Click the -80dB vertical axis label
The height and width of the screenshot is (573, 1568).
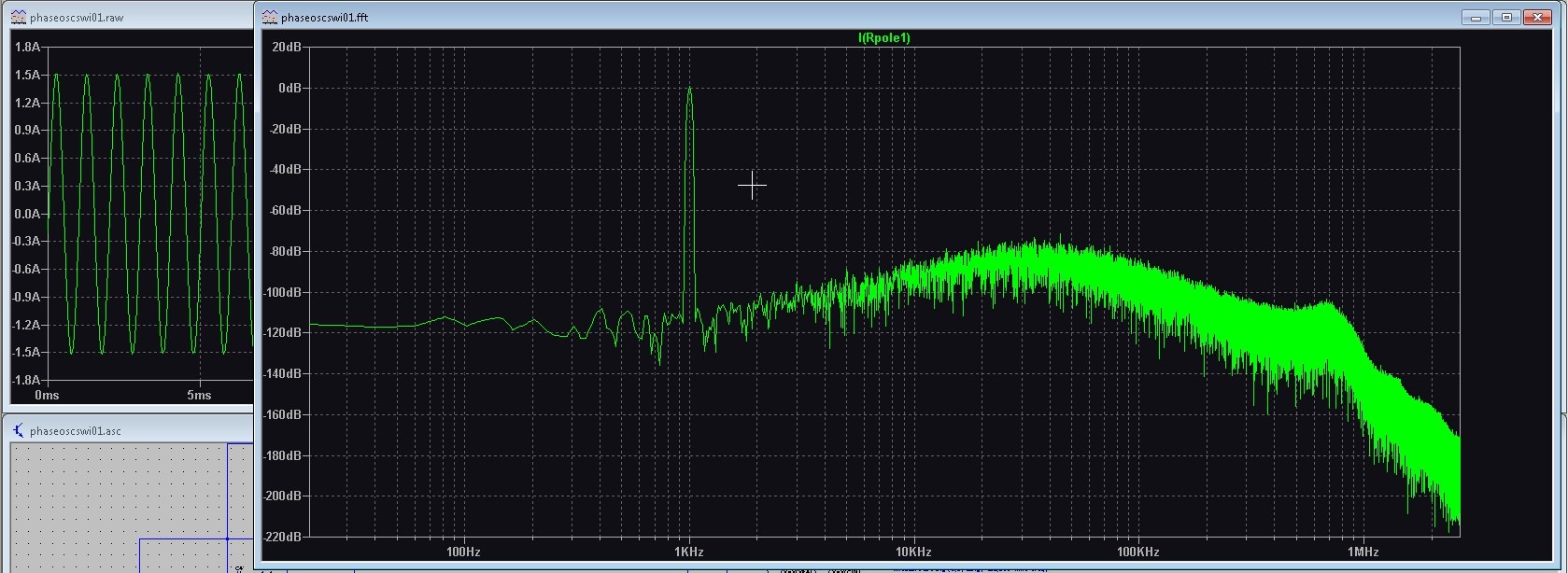[285, 252]
